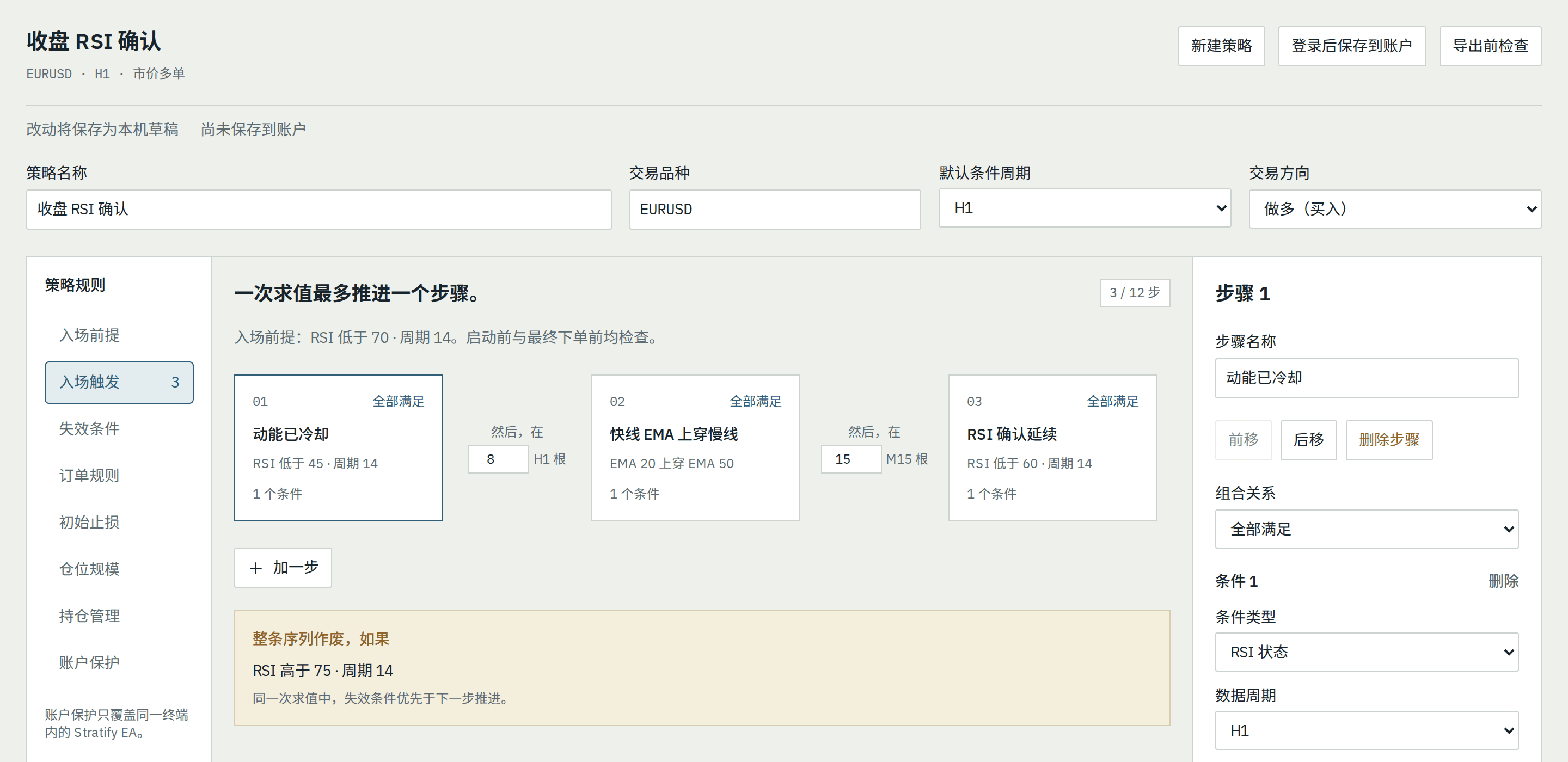Screen dimensions: 1568x762
Task: Click the 交易品种 EURUSD field
Action: click(774, 210)
